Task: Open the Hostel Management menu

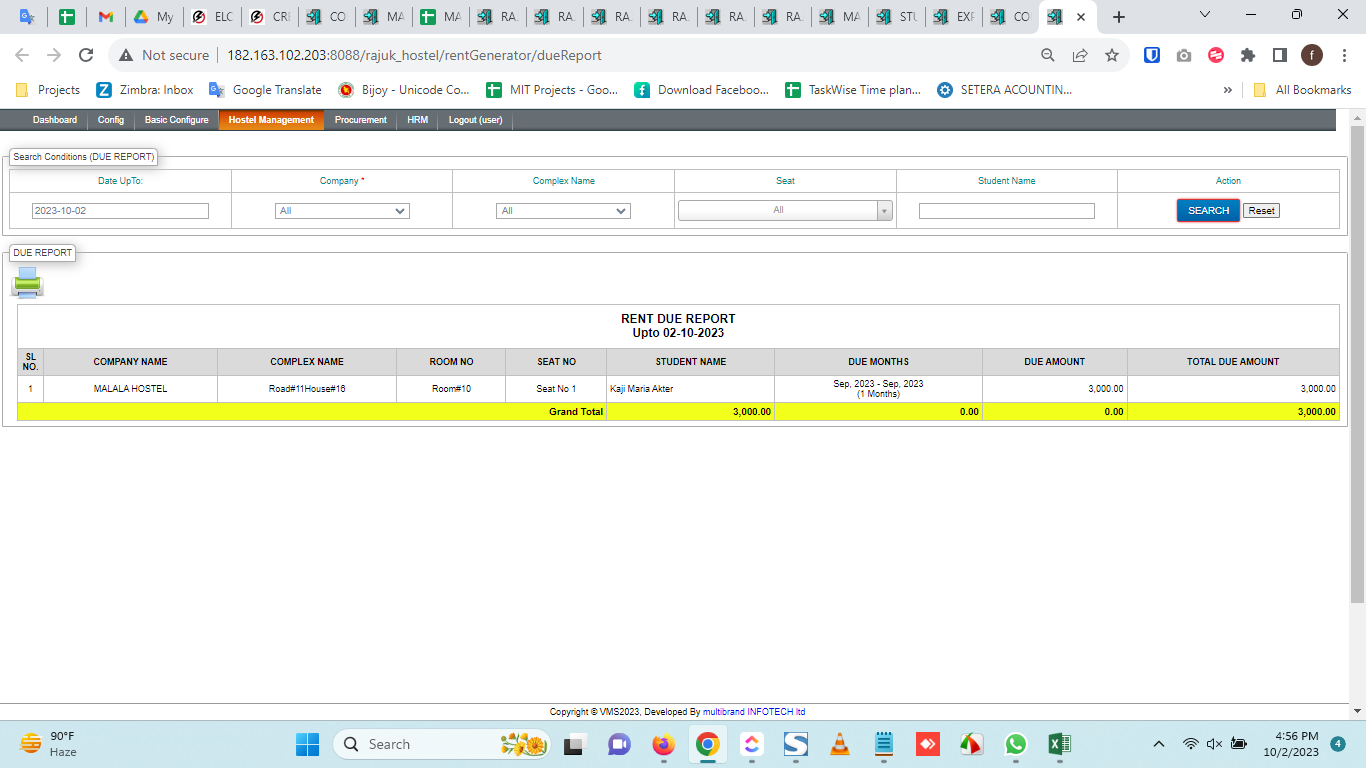Action: tap(271, 120)
